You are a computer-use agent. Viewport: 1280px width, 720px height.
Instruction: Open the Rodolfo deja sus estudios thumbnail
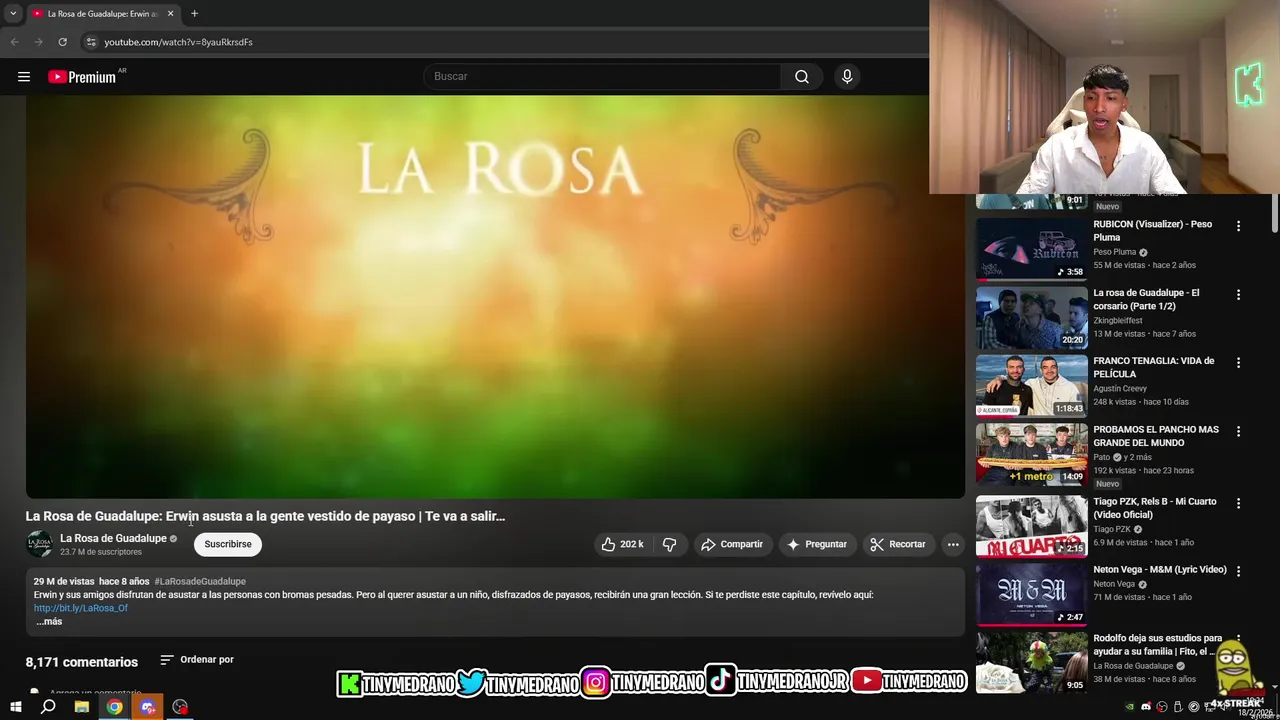[x=1032, y=662]
